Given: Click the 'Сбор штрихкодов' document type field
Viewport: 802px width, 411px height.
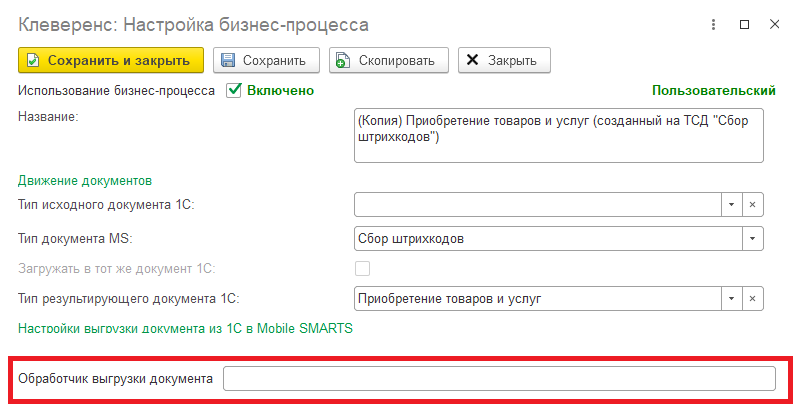Looking at the screenshot, I should coord(548,239).
